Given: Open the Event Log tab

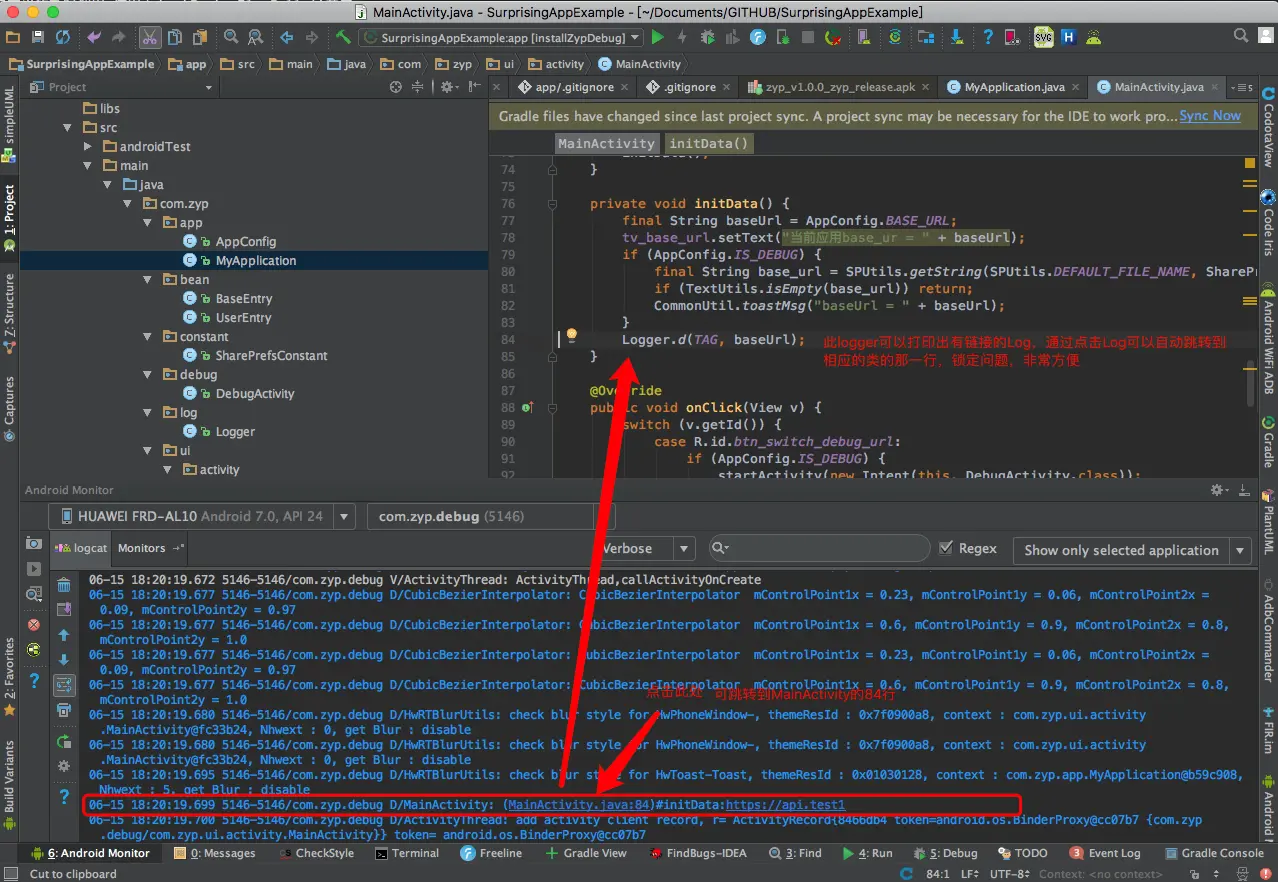Looking at the screenshot, I should pyautogui.click(x=1104, y=853).
